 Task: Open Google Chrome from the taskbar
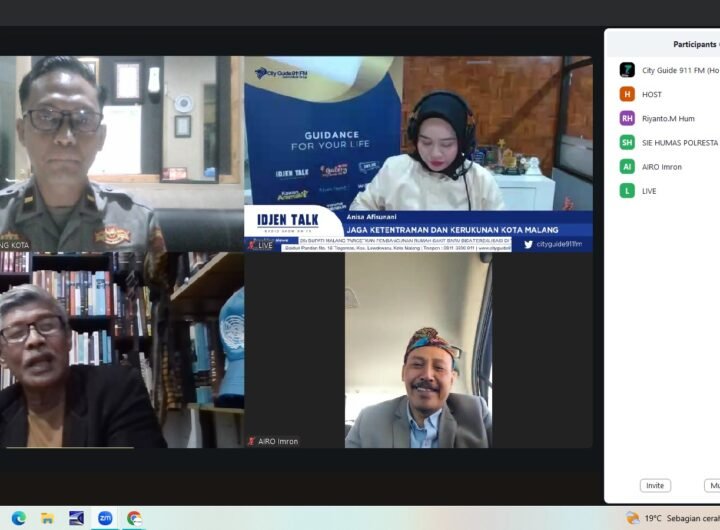134,518
